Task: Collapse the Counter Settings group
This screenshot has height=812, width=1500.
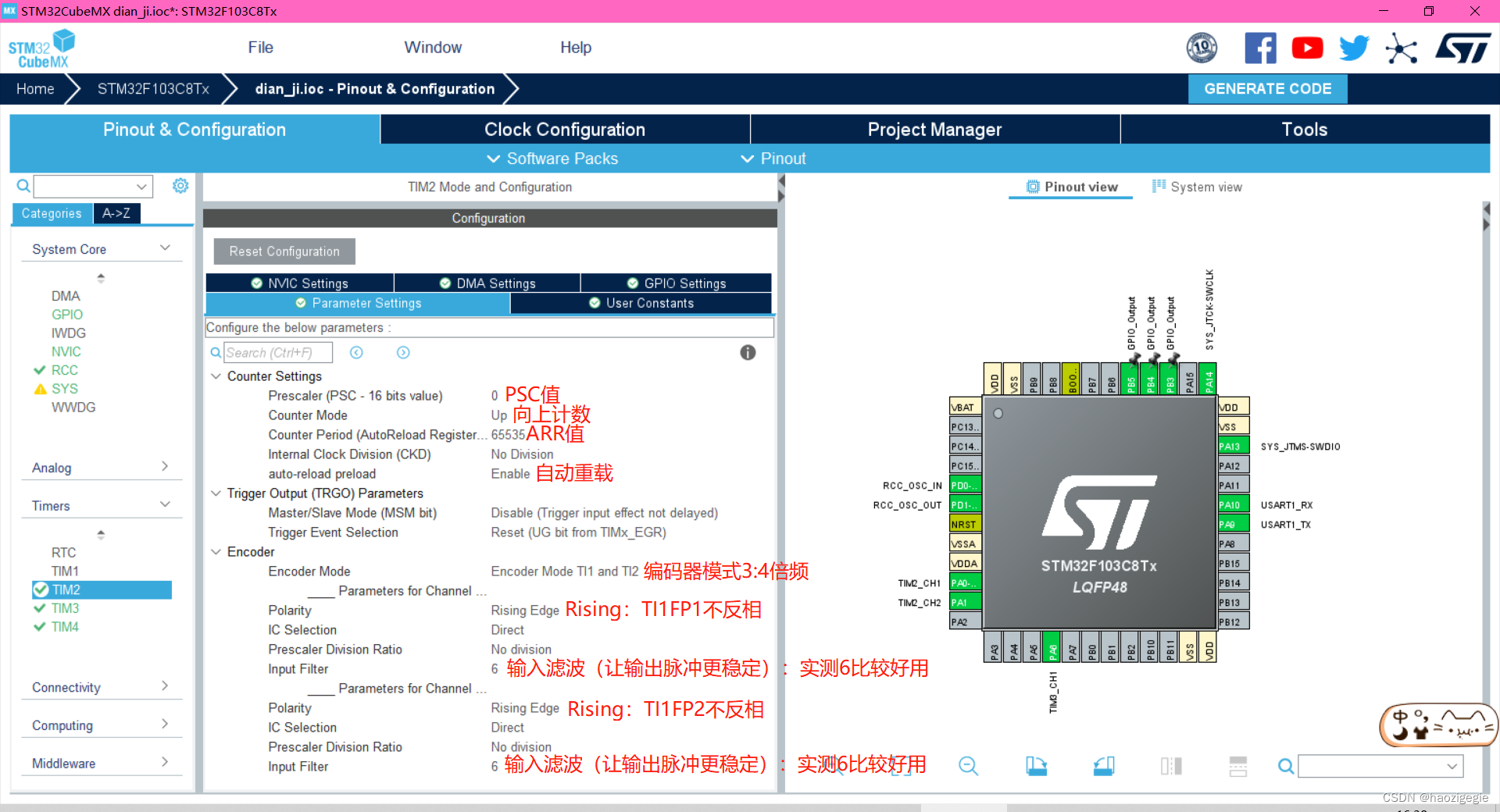Action: pos(216,376)
